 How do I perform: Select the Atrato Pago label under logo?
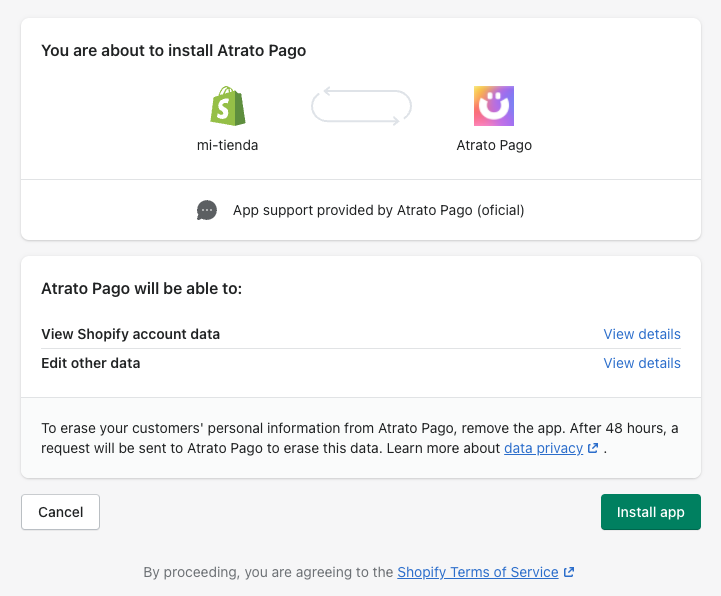click(494, 145)
